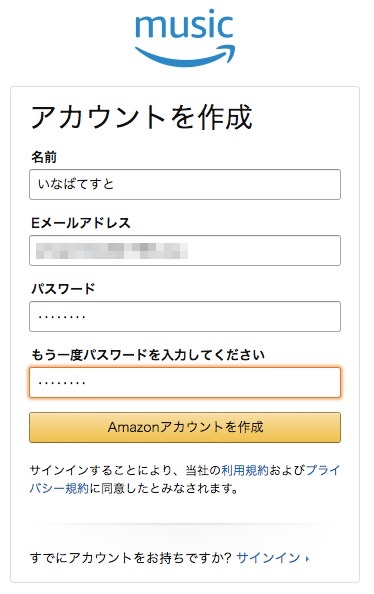Screen dimensions: 374x594
Task: Click the いなばてすと text in name field
Action: [75, 184]
